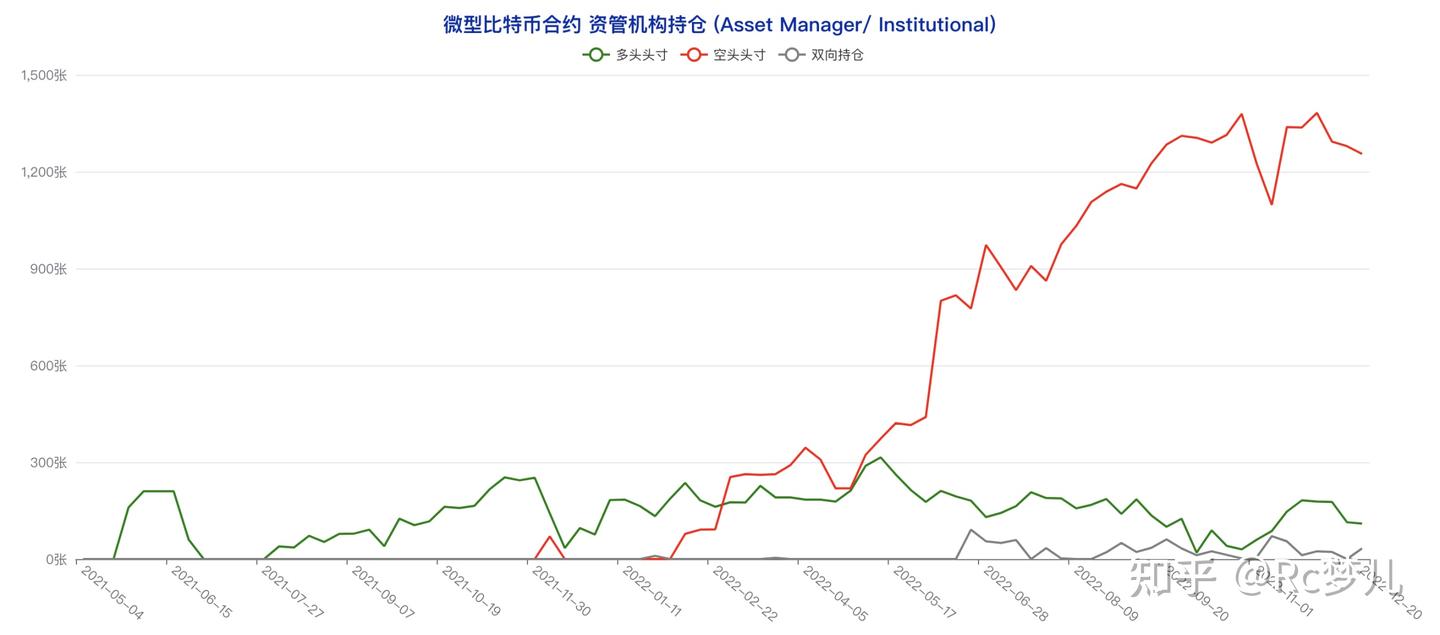The image size is (1440, 635).
Task: Toggle the 空头头寸 legend series
Action: point(723,55)
